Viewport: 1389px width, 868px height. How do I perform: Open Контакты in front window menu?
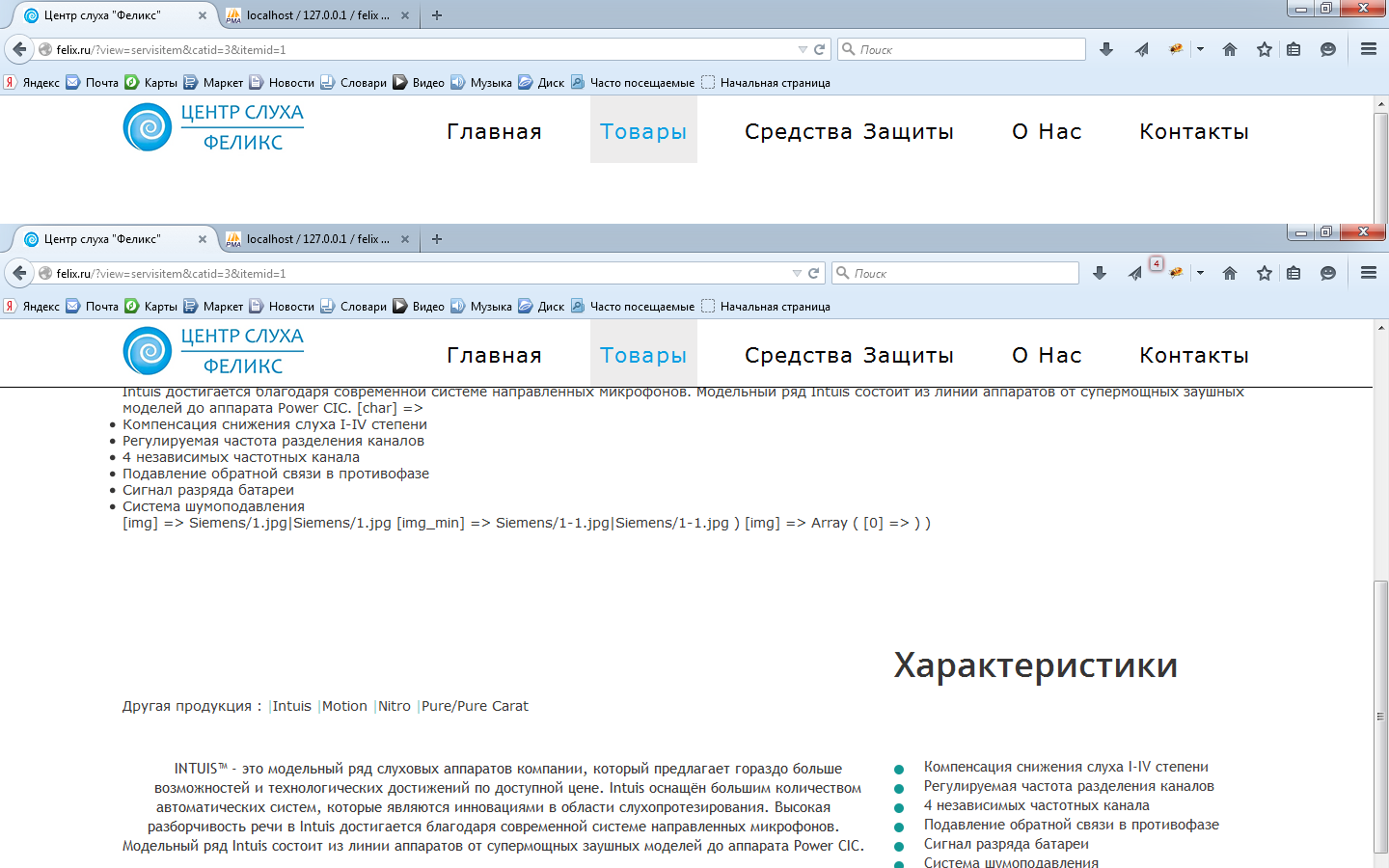pyautogui.click(x=1194, y=356)
